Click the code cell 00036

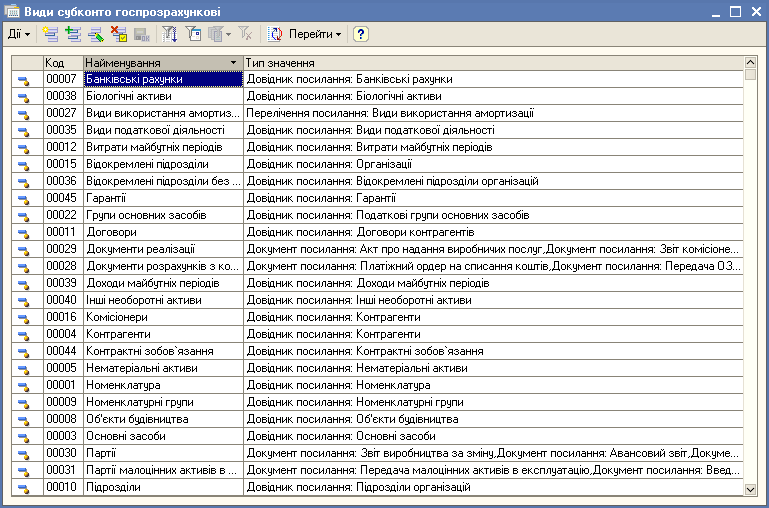[63, 181]
